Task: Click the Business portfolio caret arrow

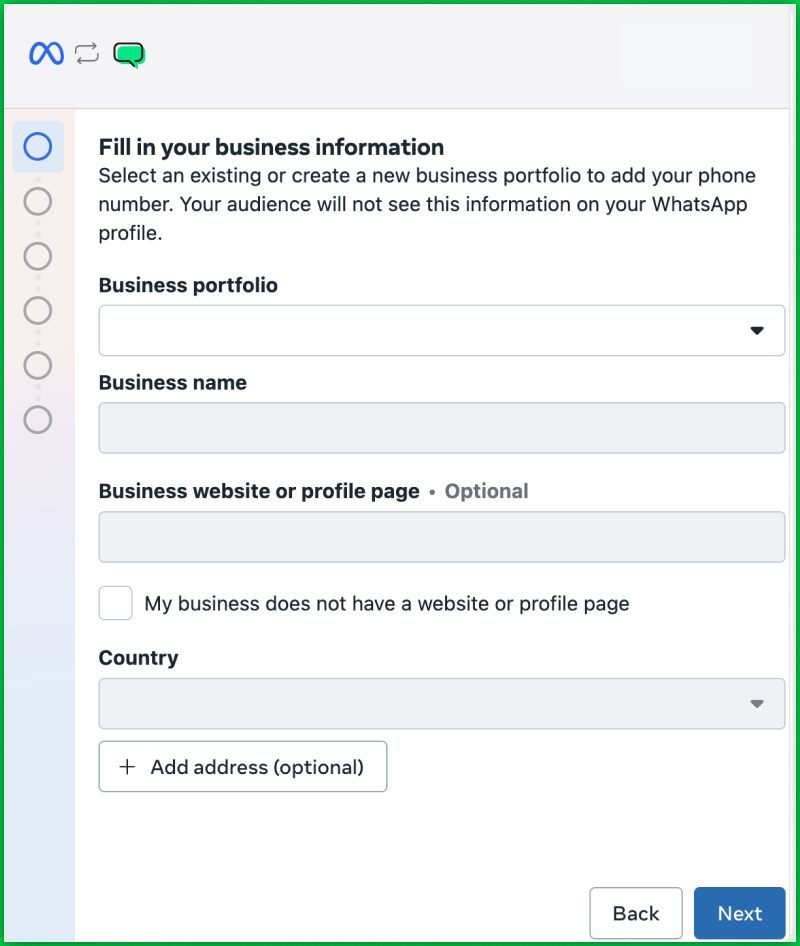Action: tap(757, 330)
